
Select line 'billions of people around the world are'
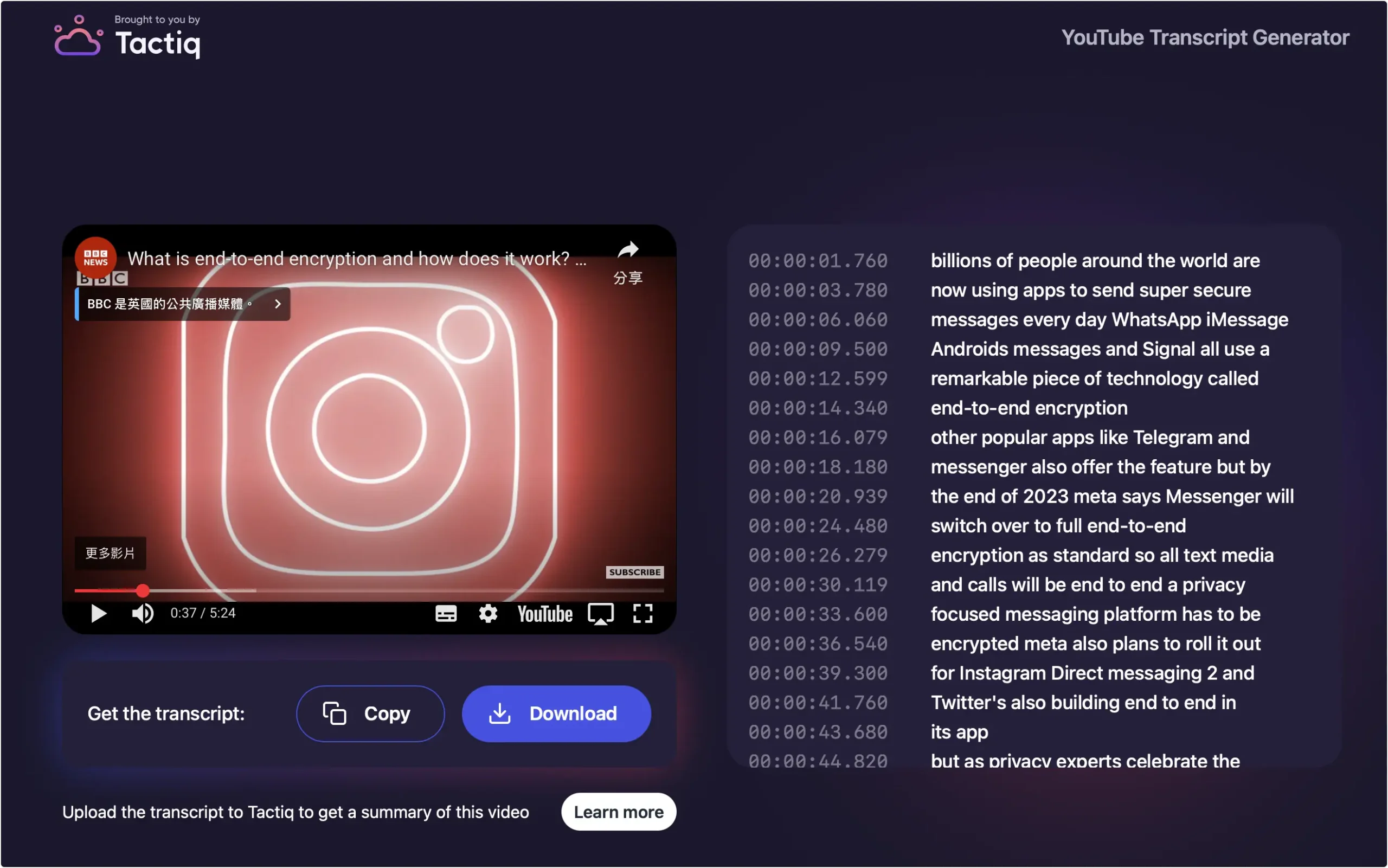1095,261
